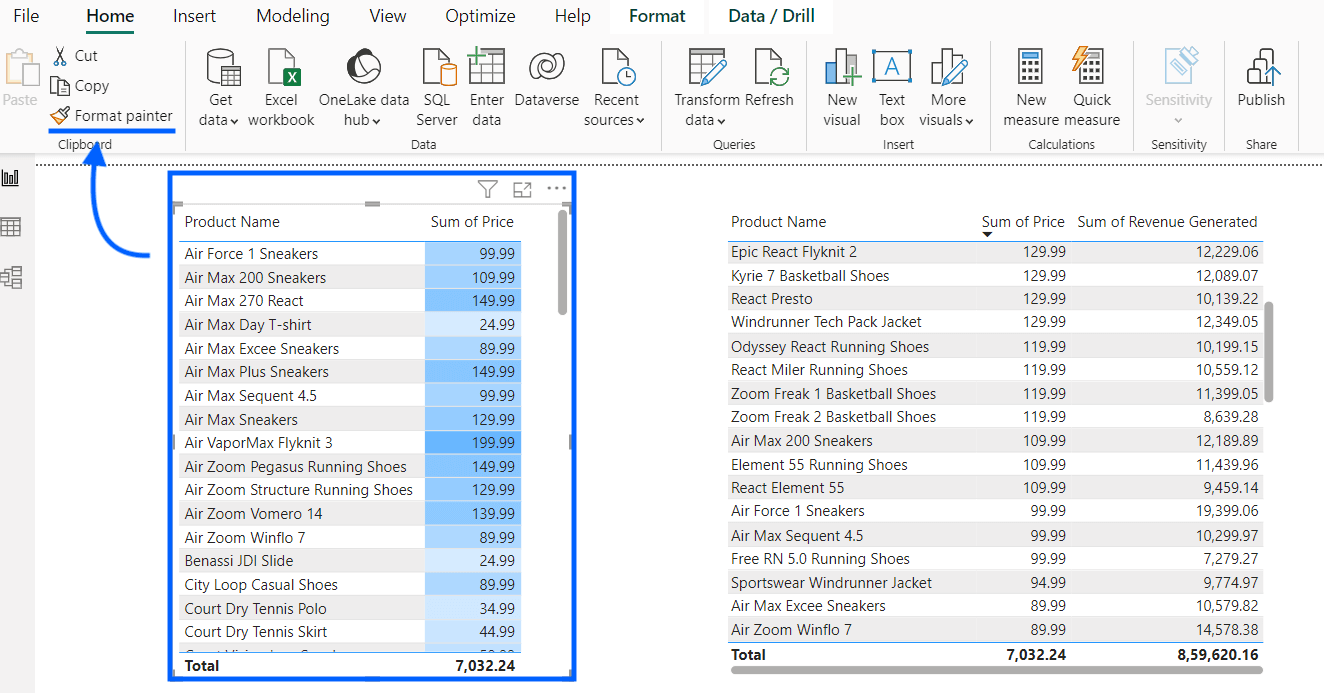Open the View tab
Screen dimensions: 1324x693
click(388, 16)
